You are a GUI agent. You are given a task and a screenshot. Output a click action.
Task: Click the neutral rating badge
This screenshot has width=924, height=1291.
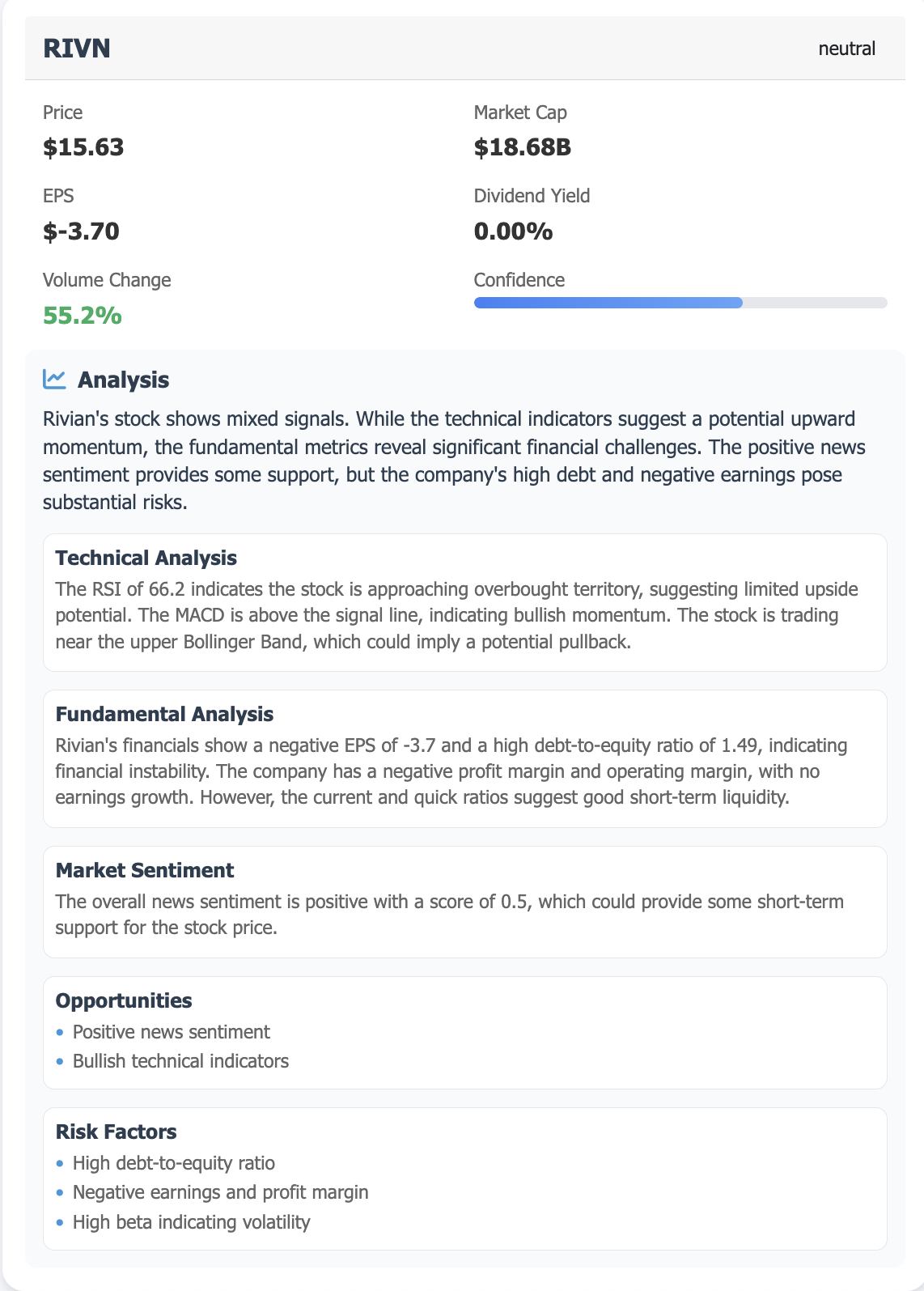click(x=847, y=49)
